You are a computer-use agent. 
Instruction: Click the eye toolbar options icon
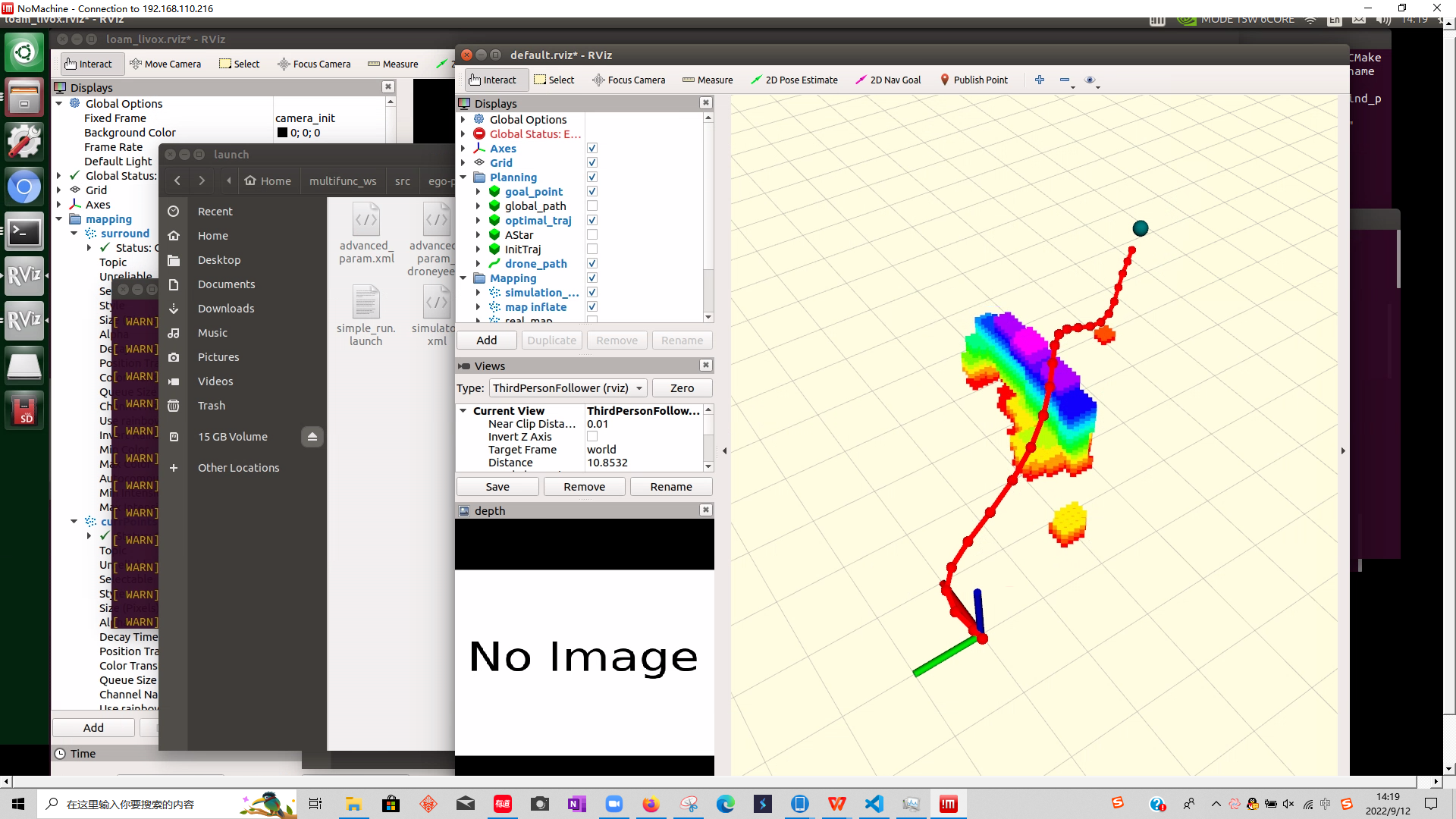[x=1090, y=80]
